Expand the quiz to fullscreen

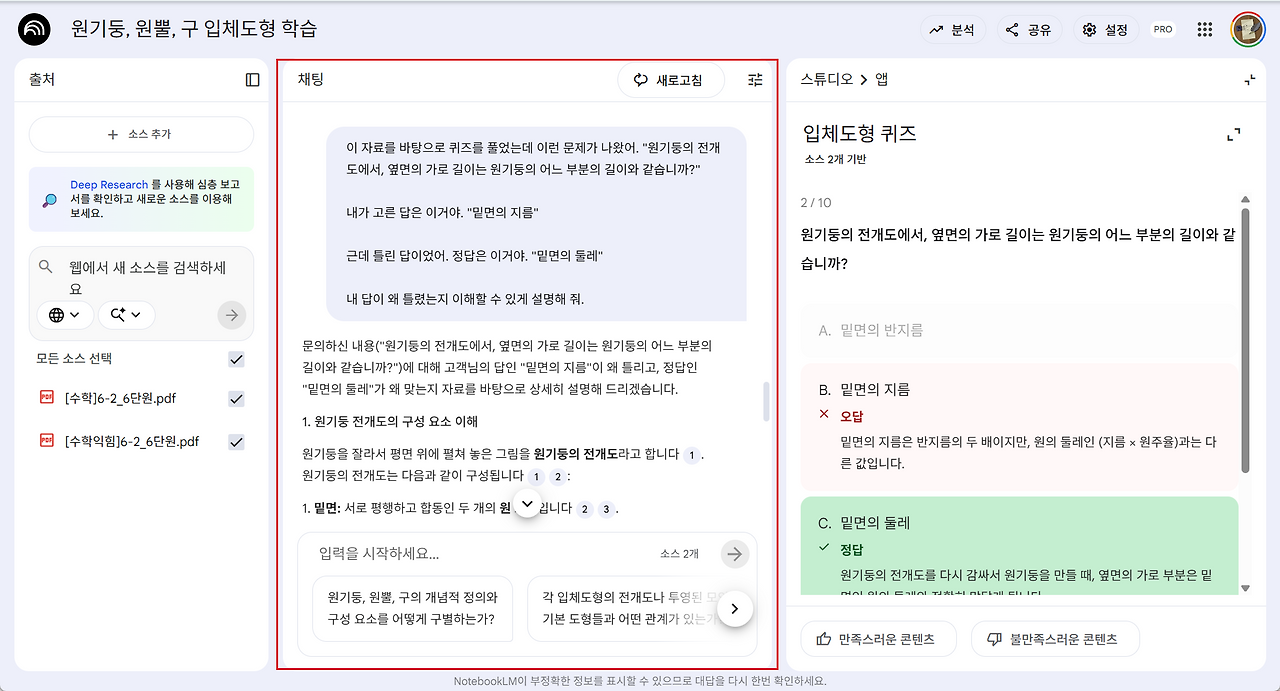tap(1234, 134)
